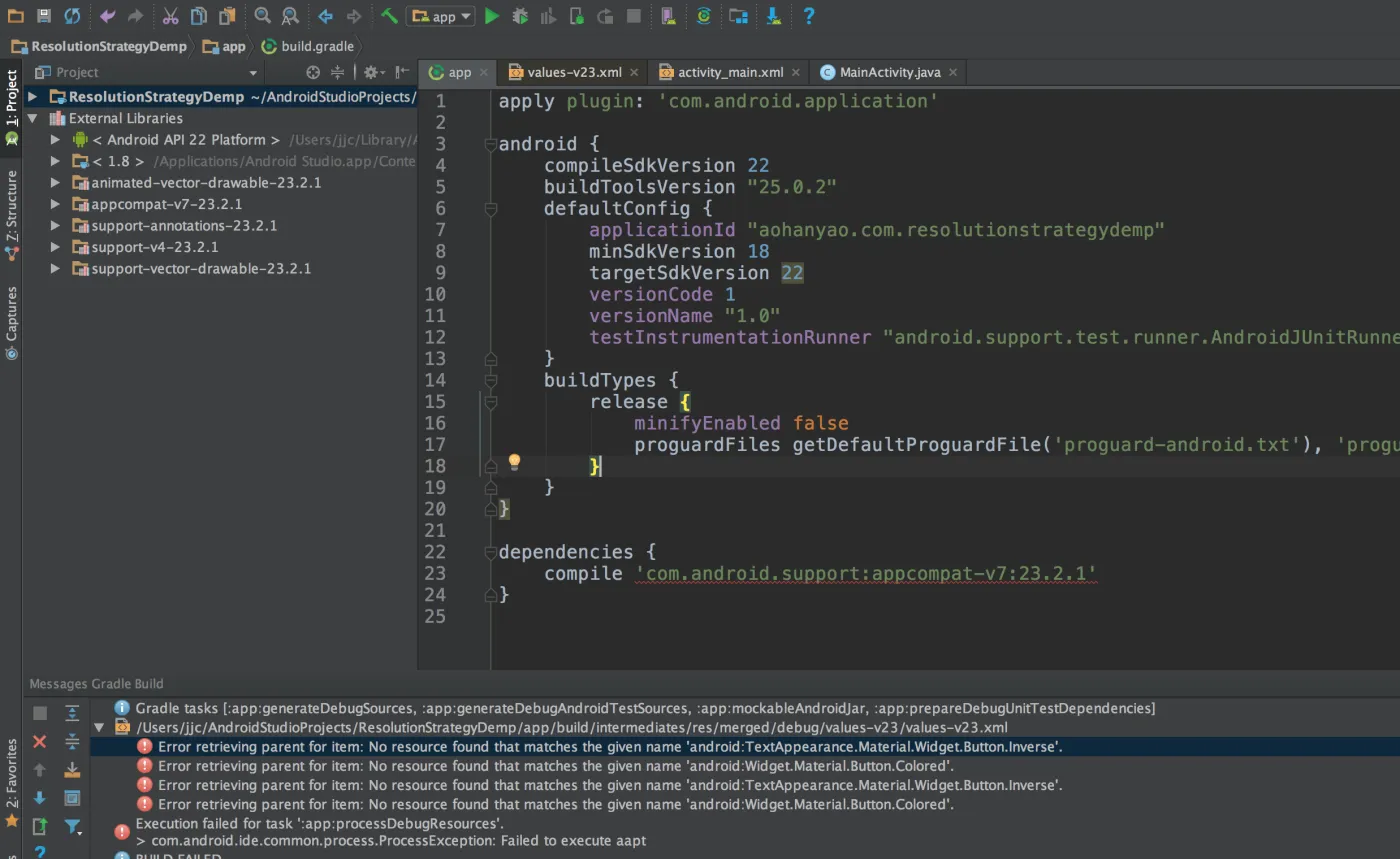1400x859 pixels.
Task: Click ResolutionStrategyDemp breadcrumb
Action: [99, 46]
